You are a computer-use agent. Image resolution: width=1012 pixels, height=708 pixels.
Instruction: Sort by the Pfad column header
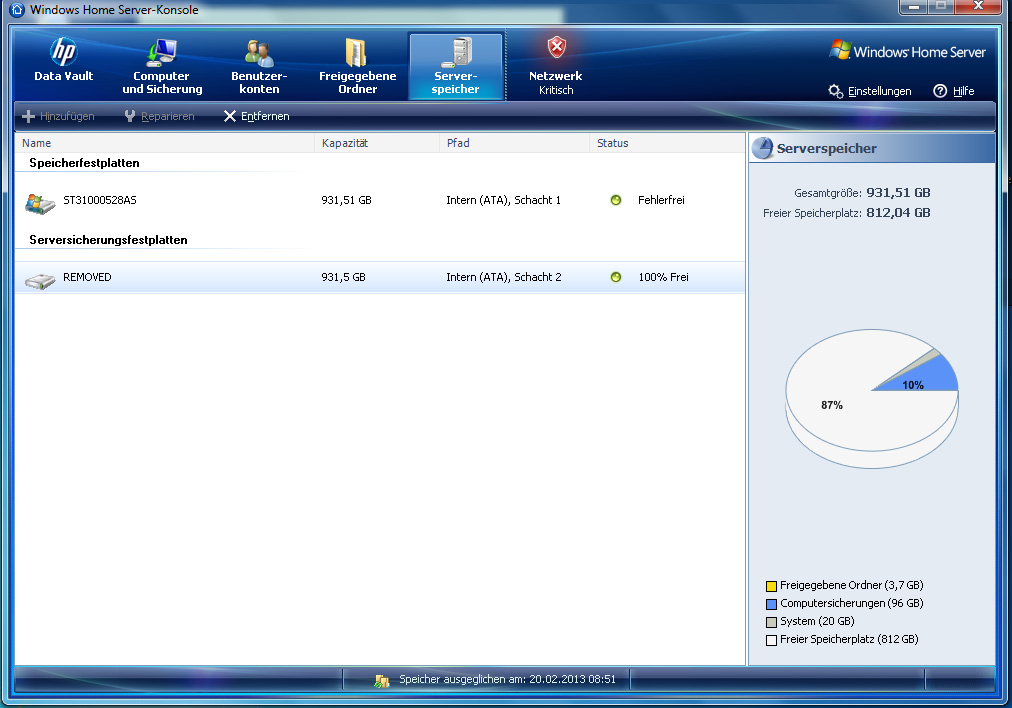514,143
